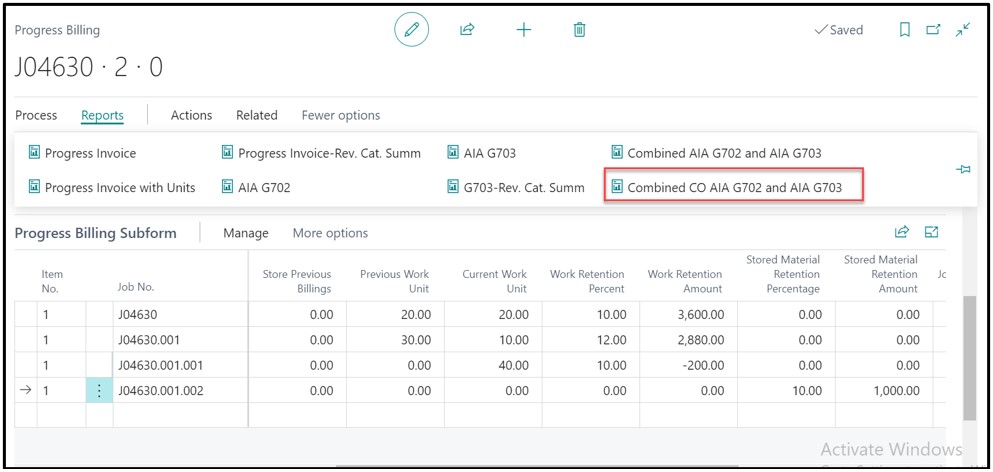Click the edit pencil icon

(x=411, y=30)
